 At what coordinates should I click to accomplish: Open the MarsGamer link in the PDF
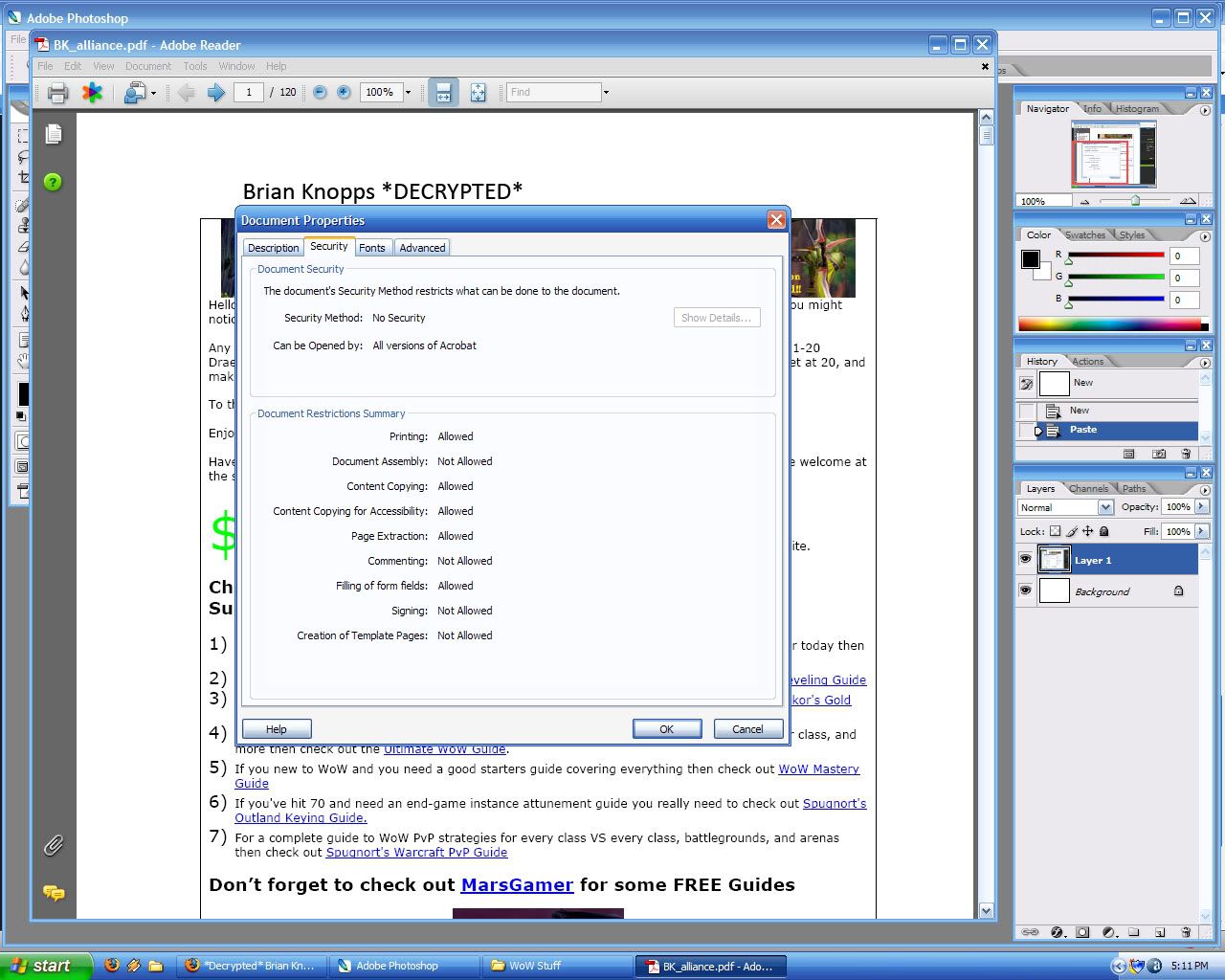[x=517, y=885]
